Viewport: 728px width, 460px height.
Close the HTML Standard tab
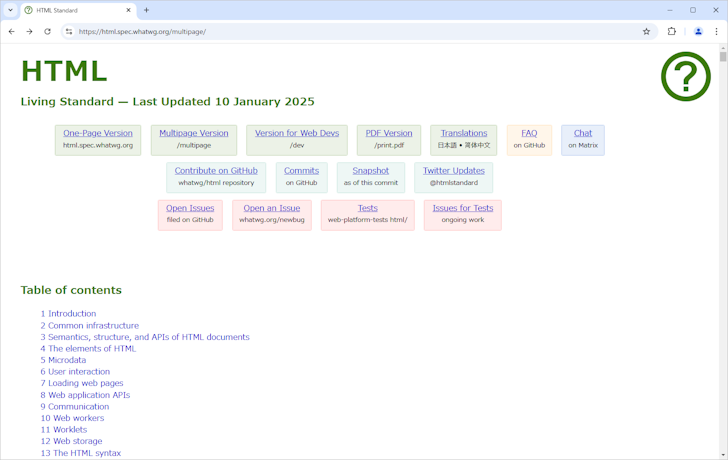(128, 10)
